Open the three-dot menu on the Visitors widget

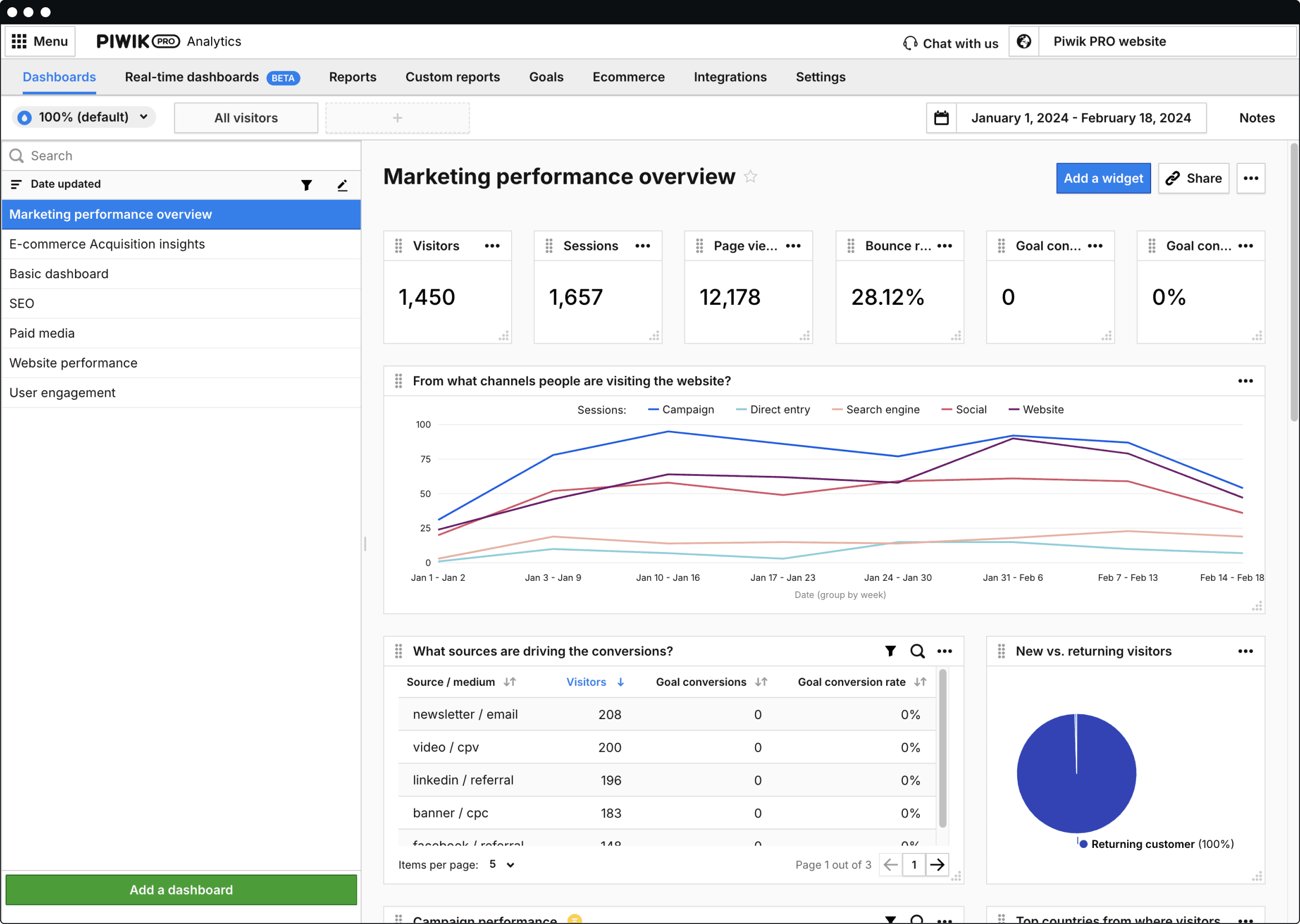point(492,246)
